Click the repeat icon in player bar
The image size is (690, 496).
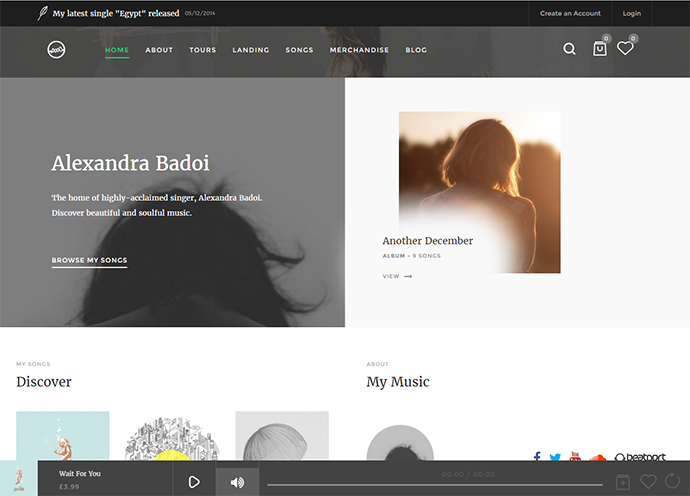(672, 481)
